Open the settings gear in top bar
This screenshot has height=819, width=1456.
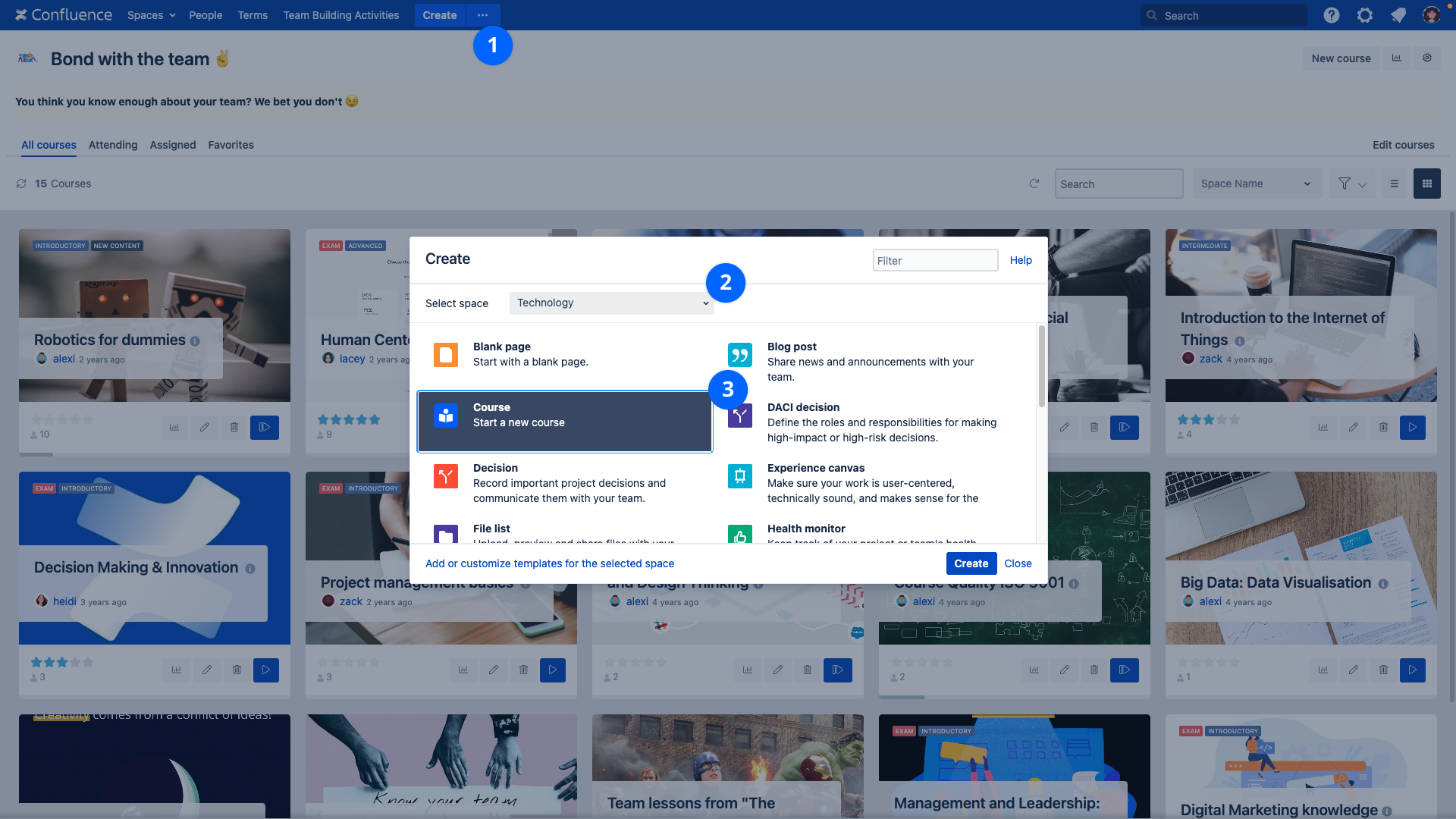click(1364, 15)
